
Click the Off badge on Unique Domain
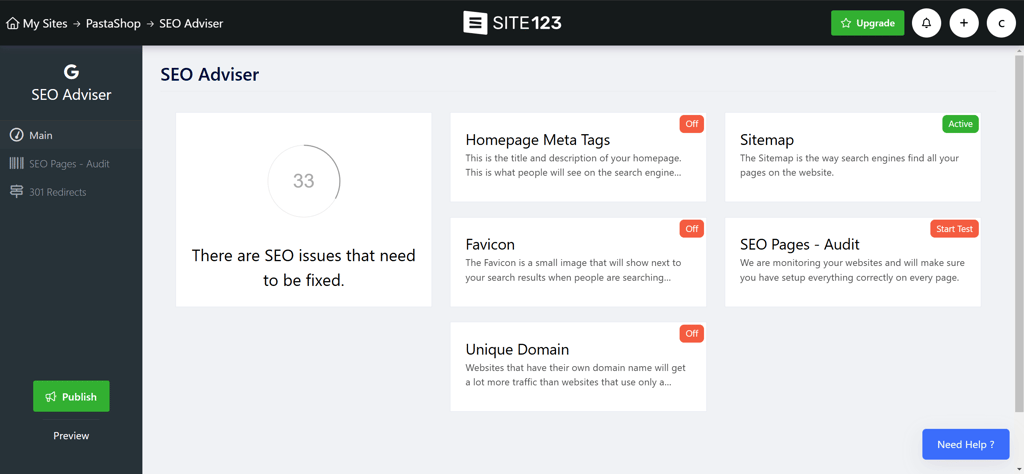692,333
